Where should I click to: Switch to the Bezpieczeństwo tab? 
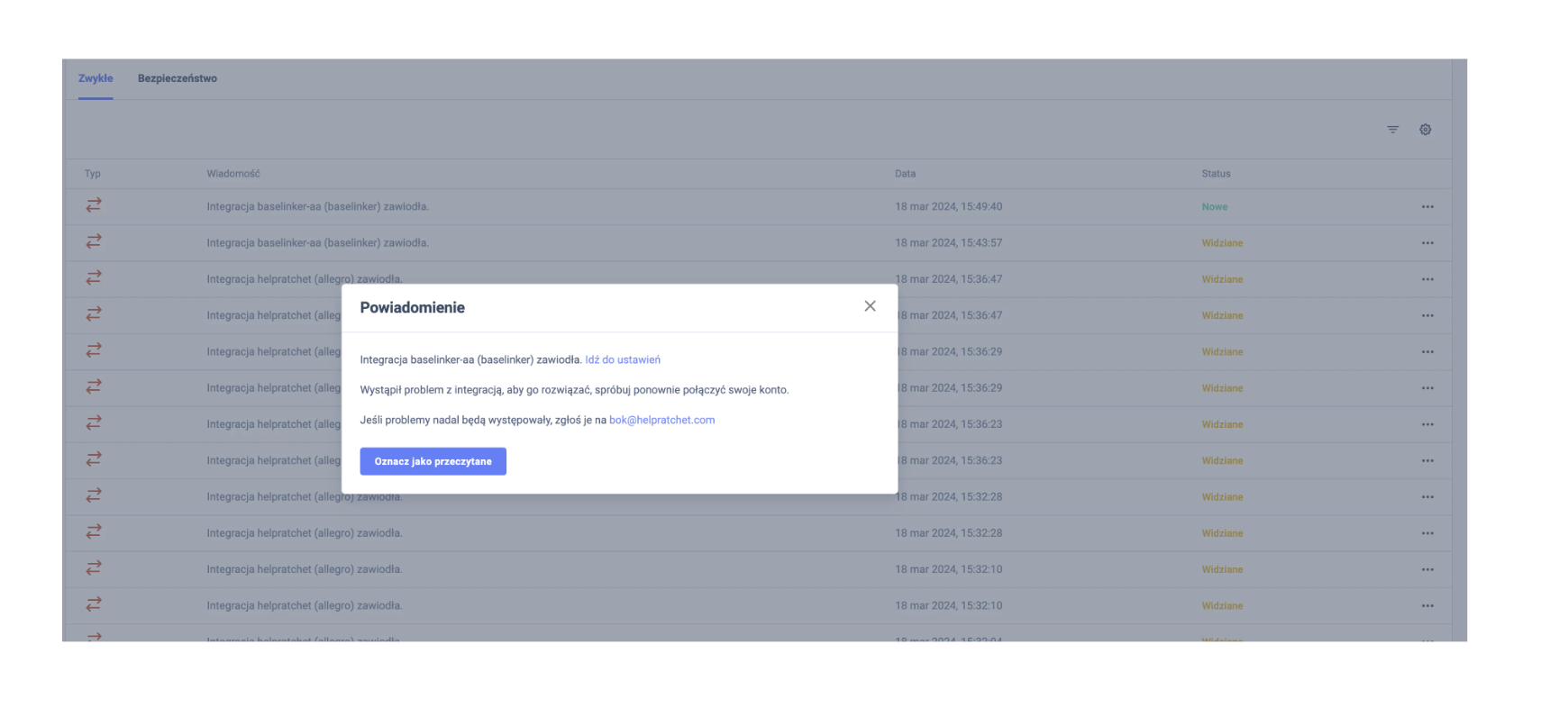[x=178, y=78]
